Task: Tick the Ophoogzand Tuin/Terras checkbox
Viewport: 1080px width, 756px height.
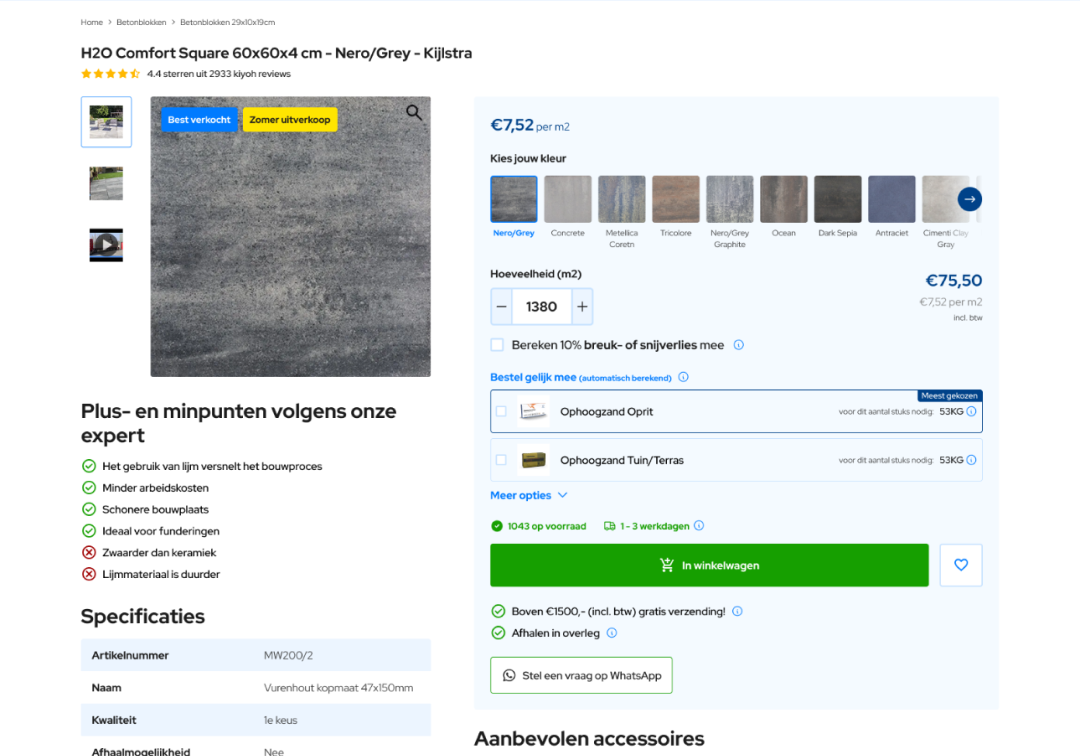Action: (501, 460)
